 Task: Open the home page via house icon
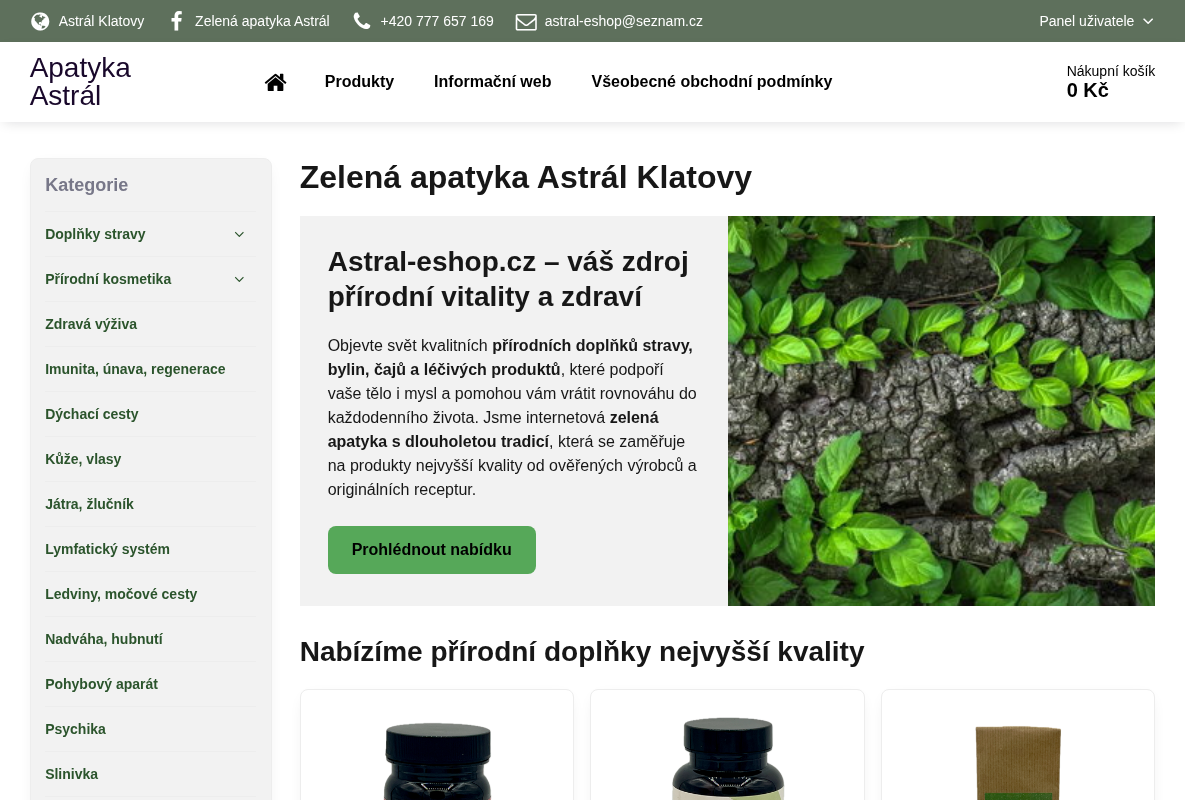pos(275,82)
